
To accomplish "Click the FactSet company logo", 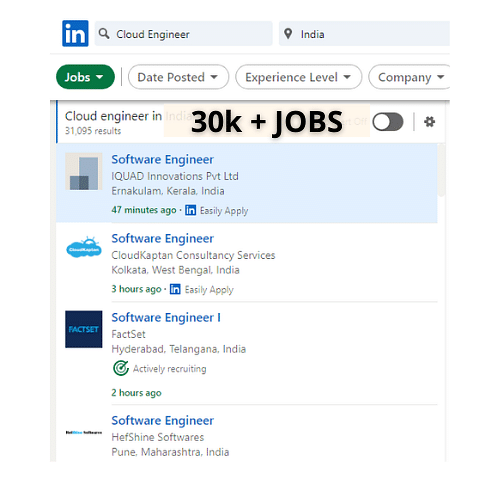I will pyautogui.click(x=84, y=329).
